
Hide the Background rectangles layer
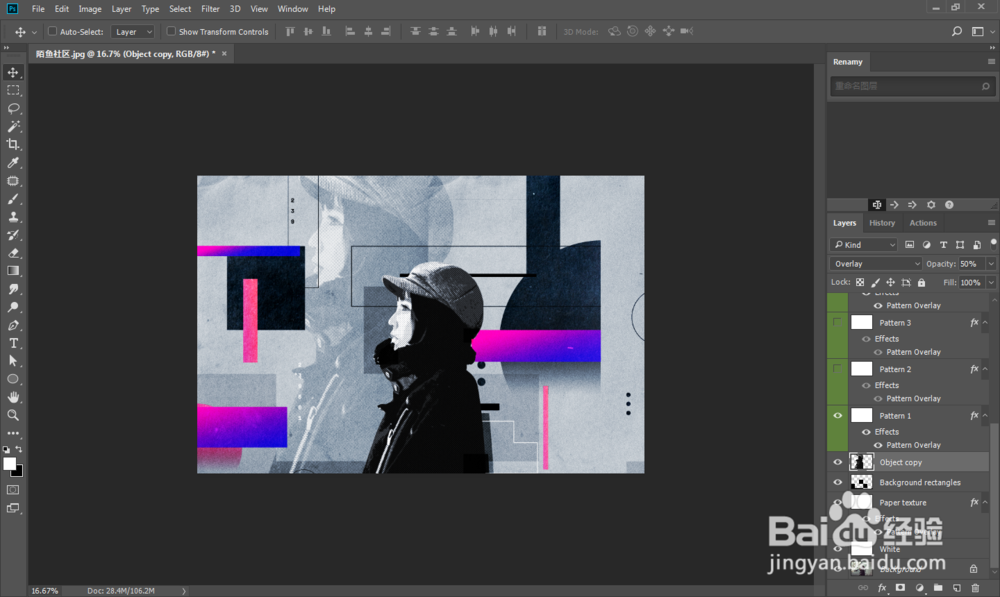coord(837,483)
